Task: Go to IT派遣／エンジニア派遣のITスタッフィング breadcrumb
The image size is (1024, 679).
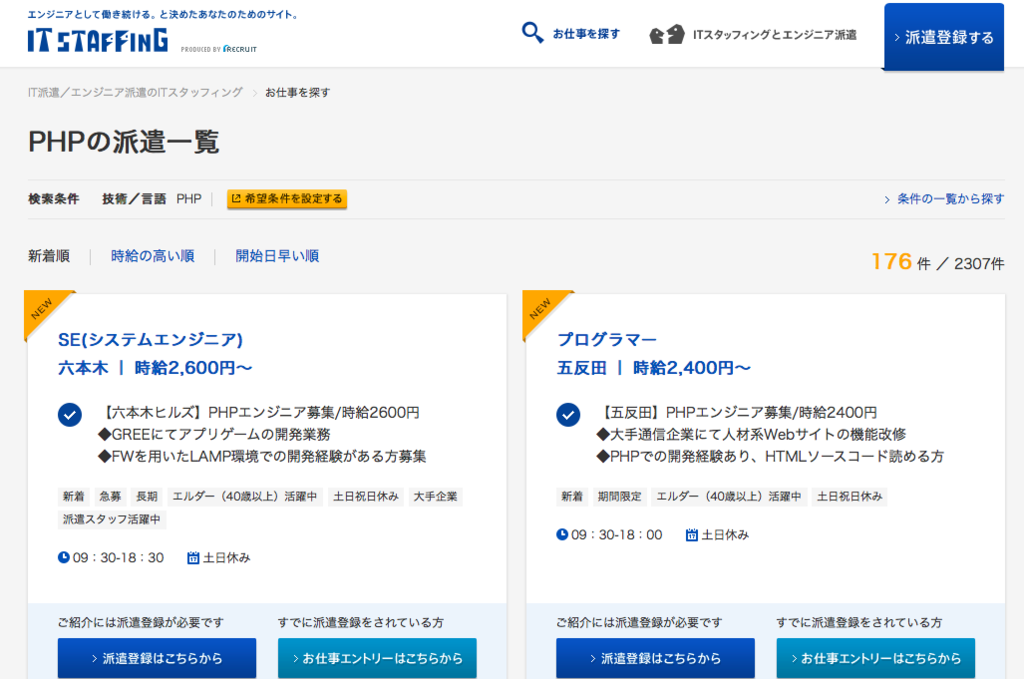Action: coord(135,93)
